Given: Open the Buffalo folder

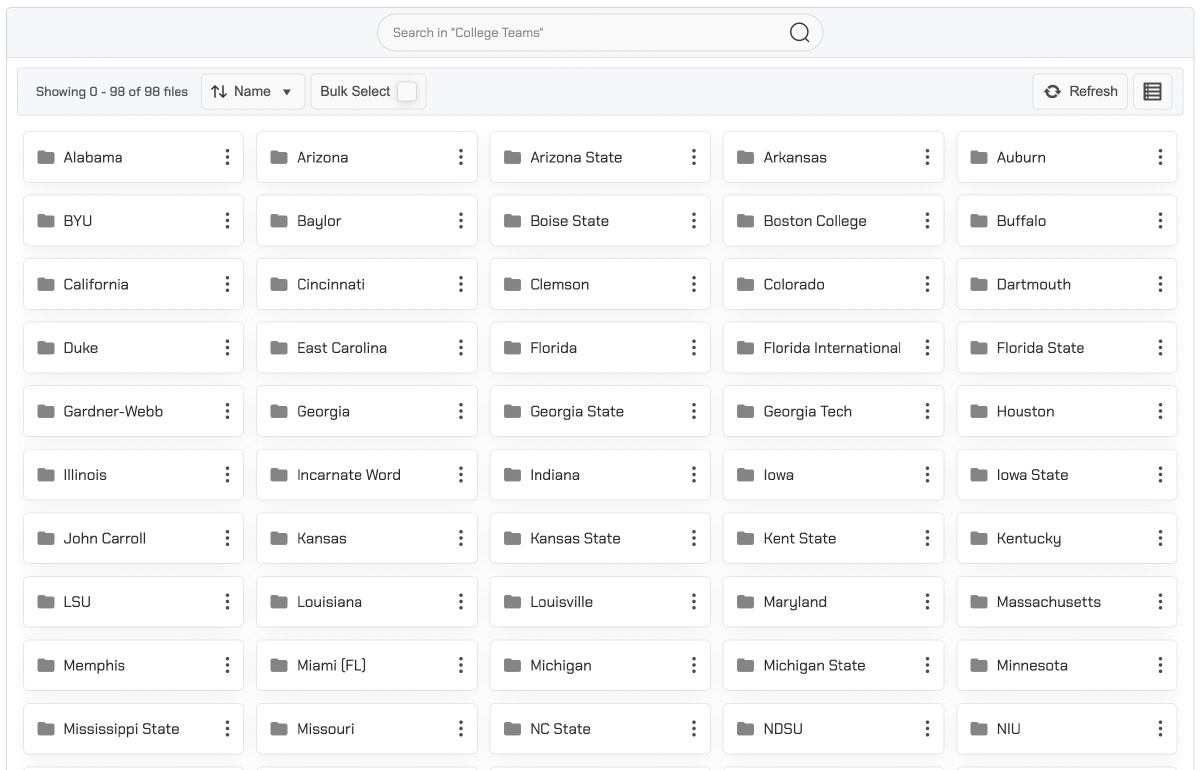Looking at the screenshot, I should (1067, 221).
